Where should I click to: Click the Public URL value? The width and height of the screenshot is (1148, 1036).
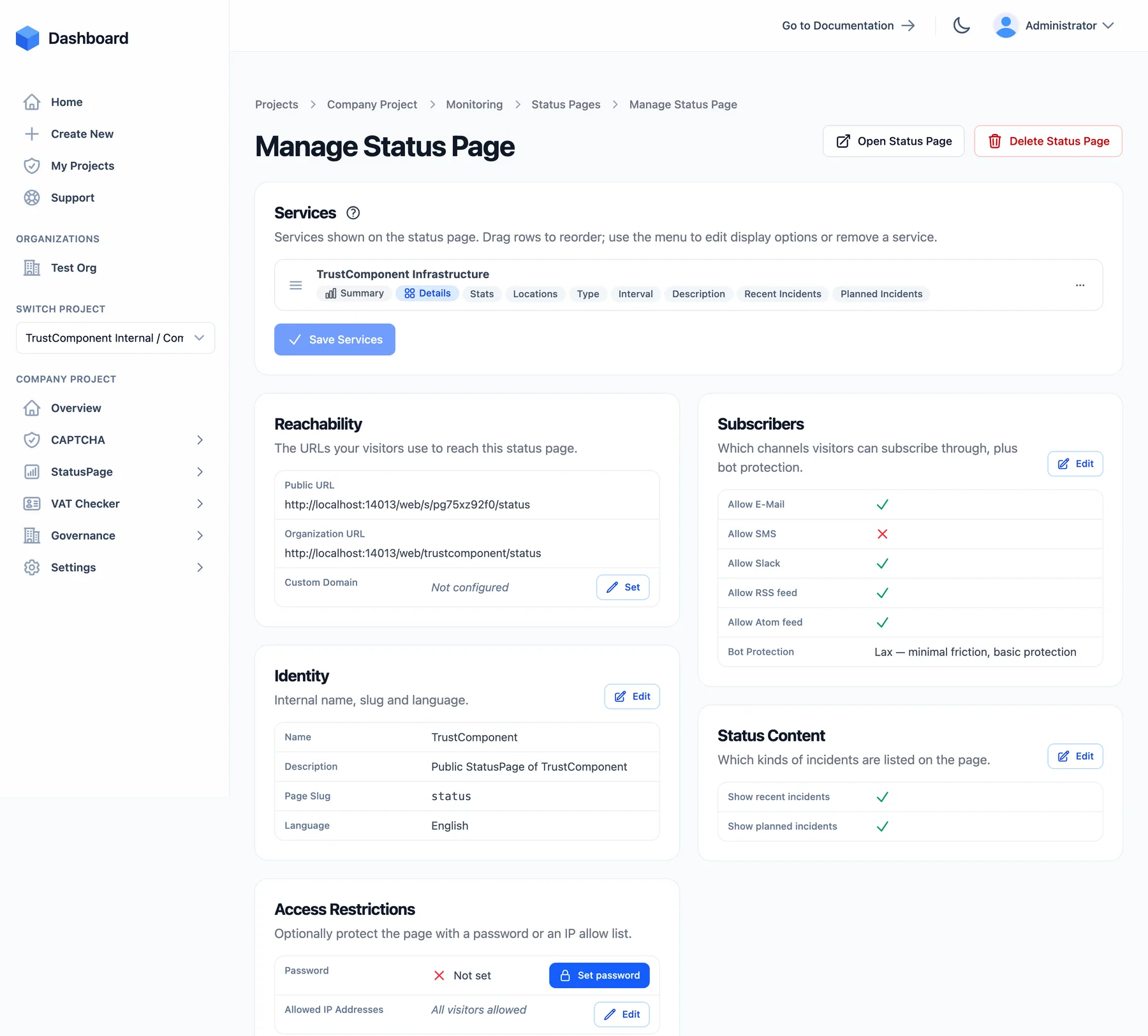(407, 504)
